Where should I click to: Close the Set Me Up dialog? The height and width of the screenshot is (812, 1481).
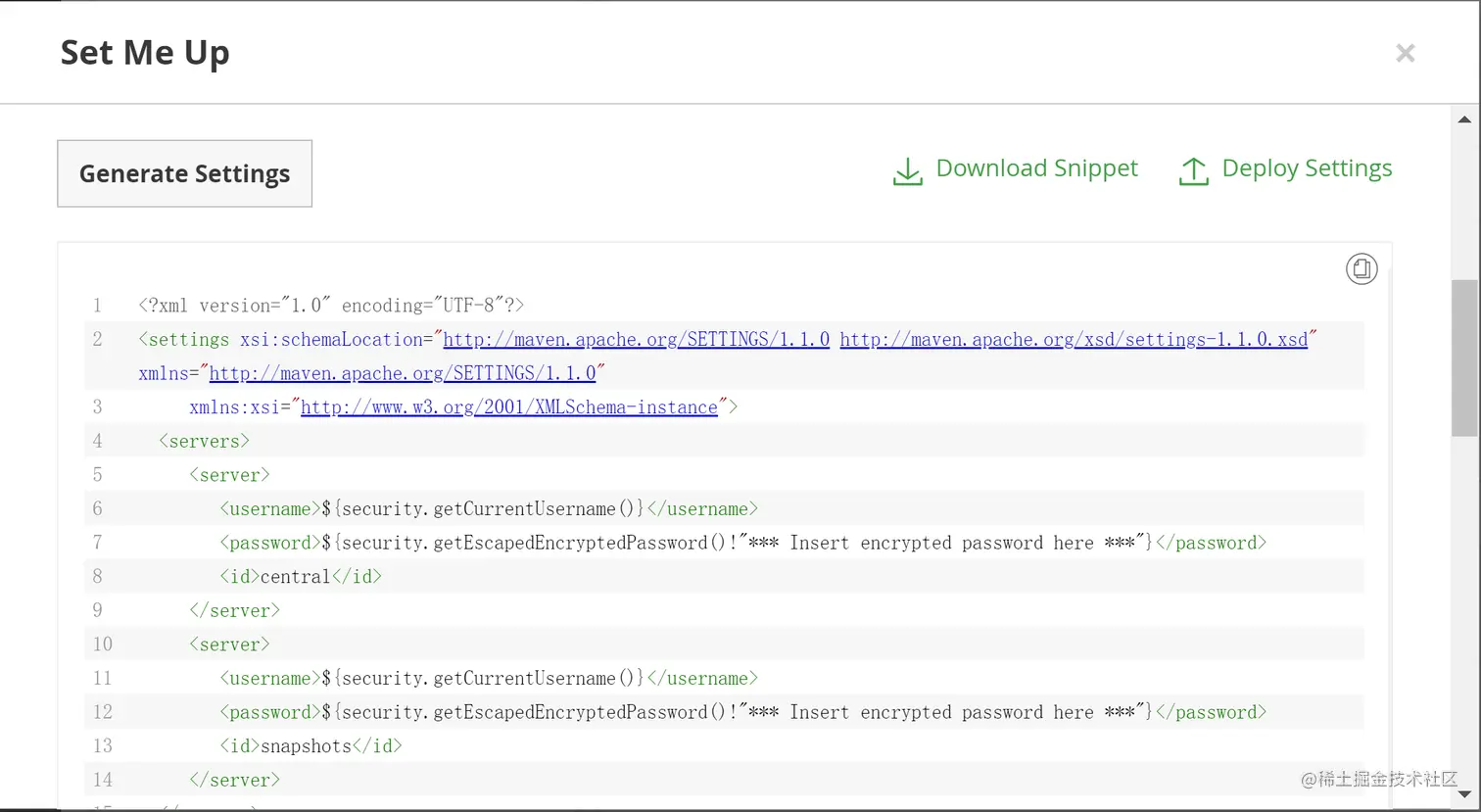point(1405,53)
